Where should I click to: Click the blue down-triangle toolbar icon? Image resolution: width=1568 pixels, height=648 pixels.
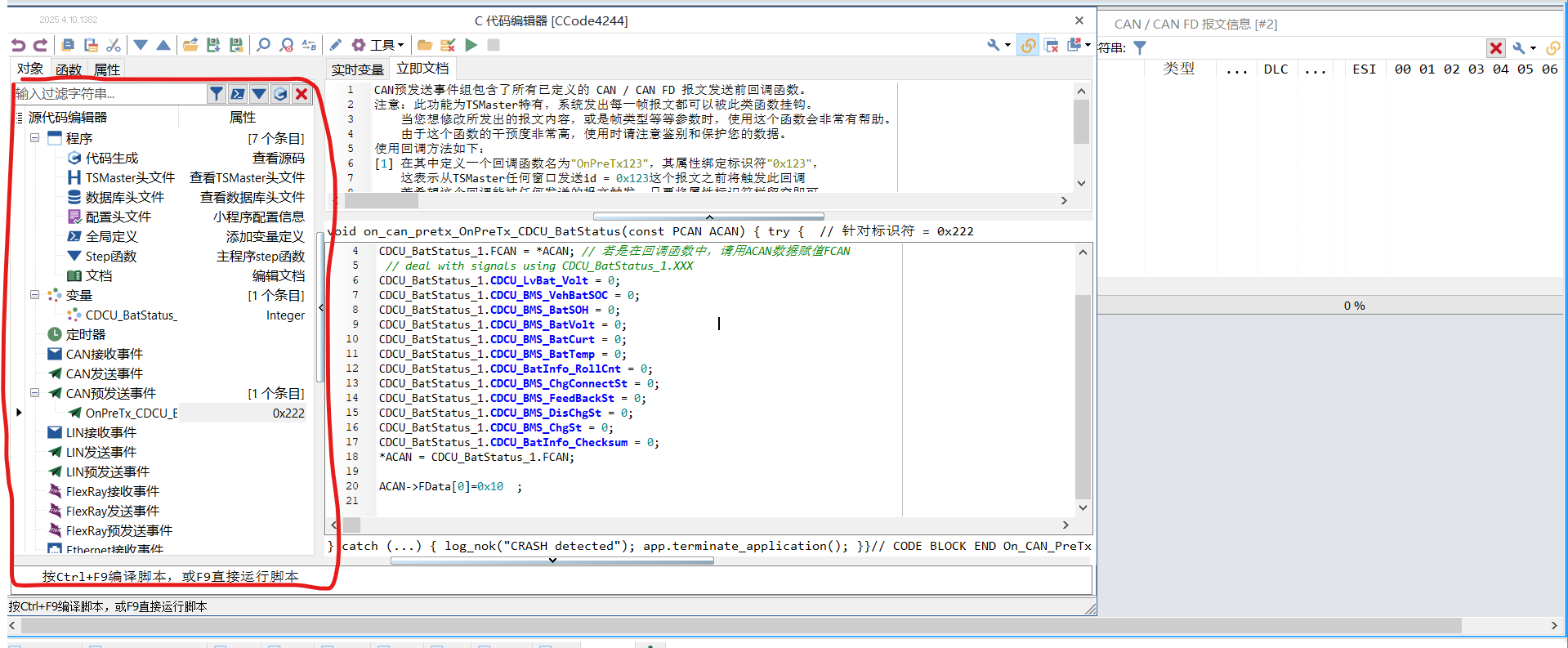click(x=141, y=45)
